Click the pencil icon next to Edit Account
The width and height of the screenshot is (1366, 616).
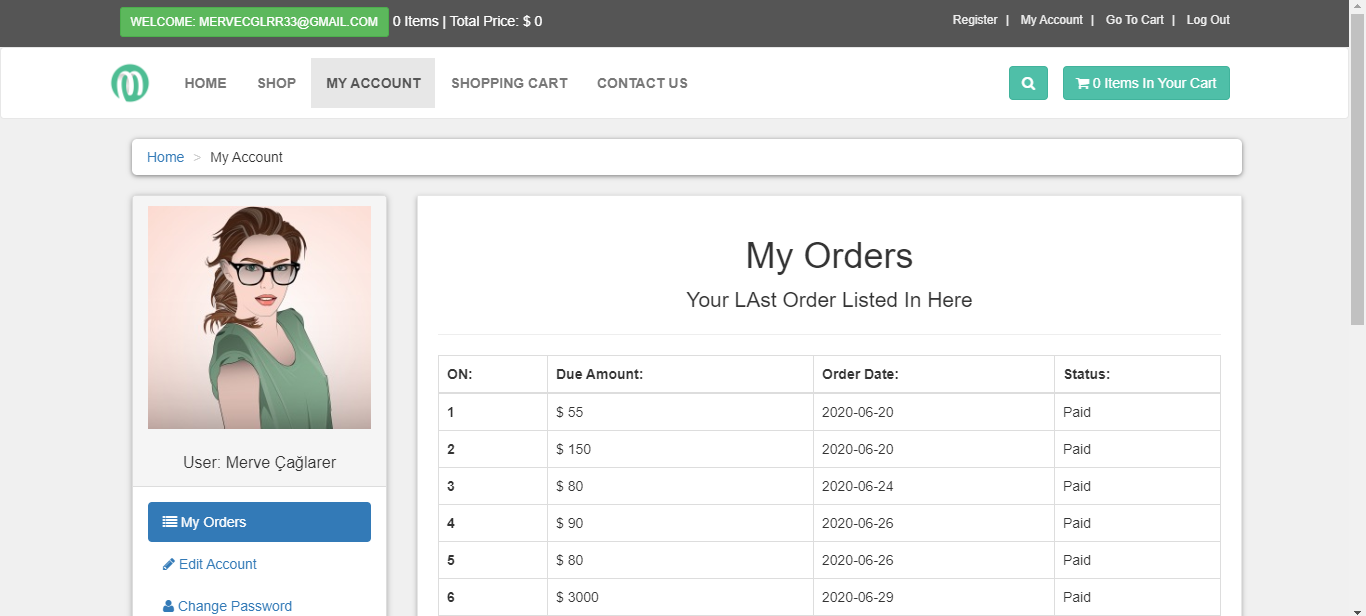pos(169,563)
